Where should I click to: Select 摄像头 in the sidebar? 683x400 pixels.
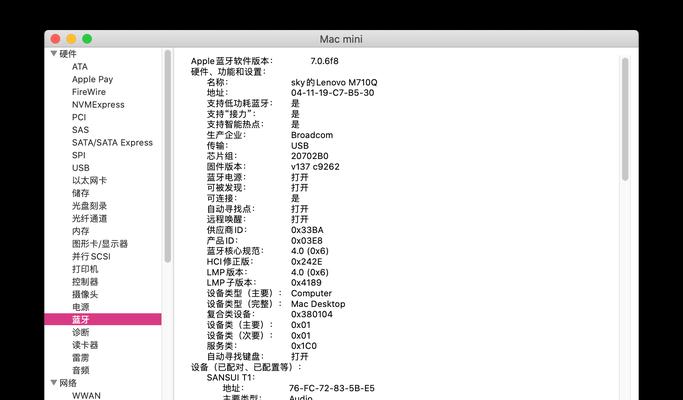(x=85, y=294)
